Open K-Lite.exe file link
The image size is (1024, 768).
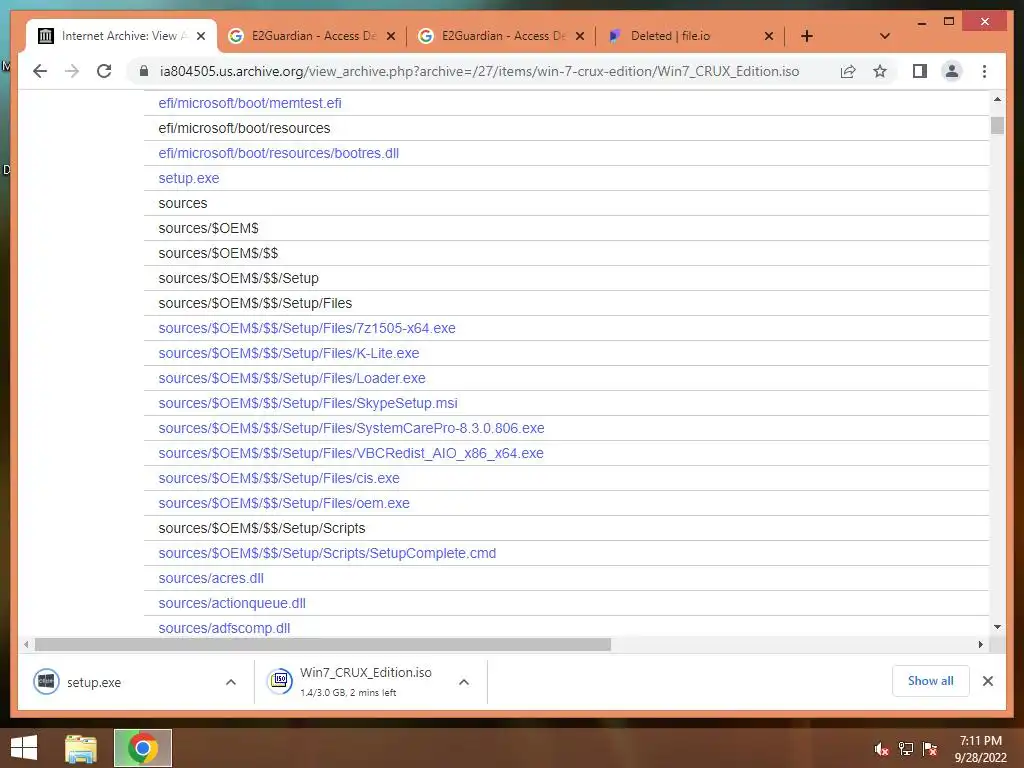(x=289, y=353)
